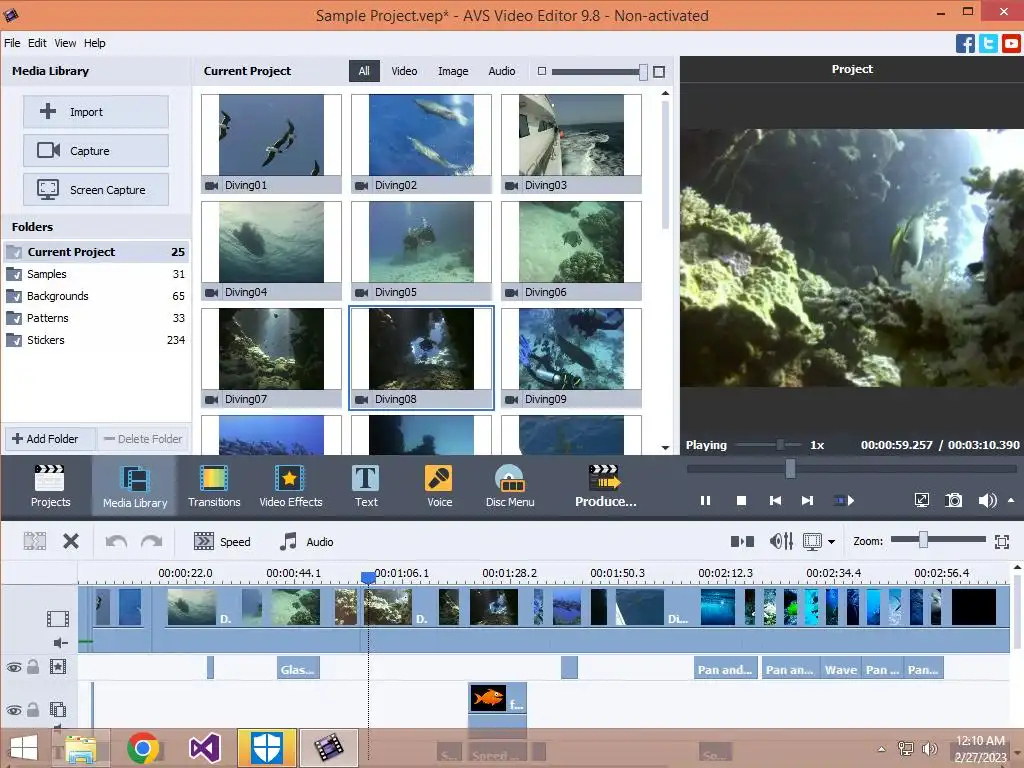Switch preview to full screen
Image resolution: width=1024 pixels, height=768 pixels.
pos(921,500)
